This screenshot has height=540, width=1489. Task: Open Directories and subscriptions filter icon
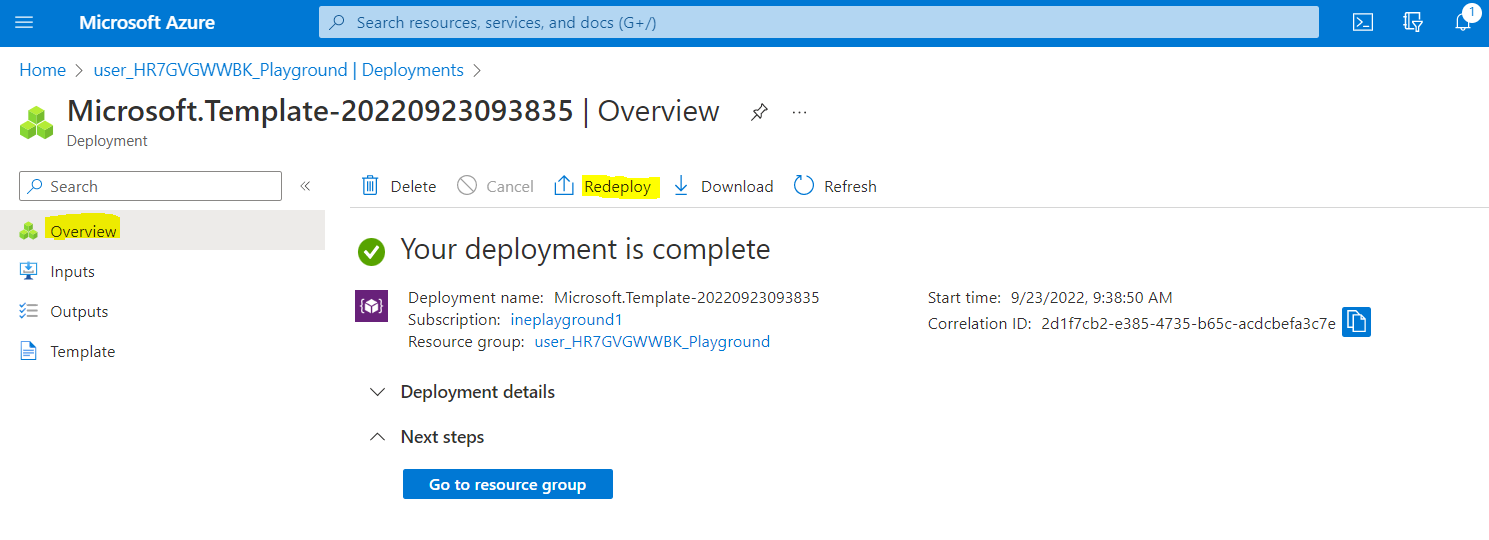coord(1412,22)
